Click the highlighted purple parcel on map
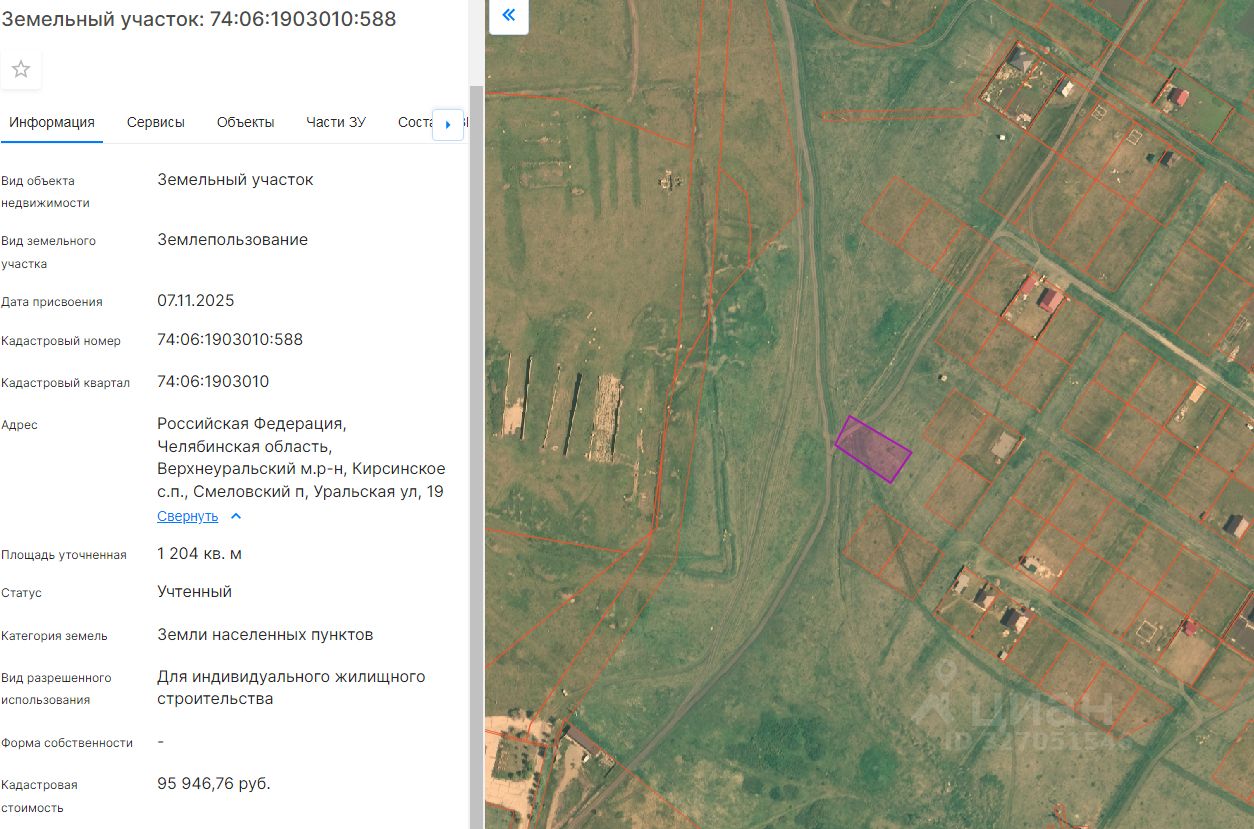This screenshot has width=1254, height=829. (873, 450)
